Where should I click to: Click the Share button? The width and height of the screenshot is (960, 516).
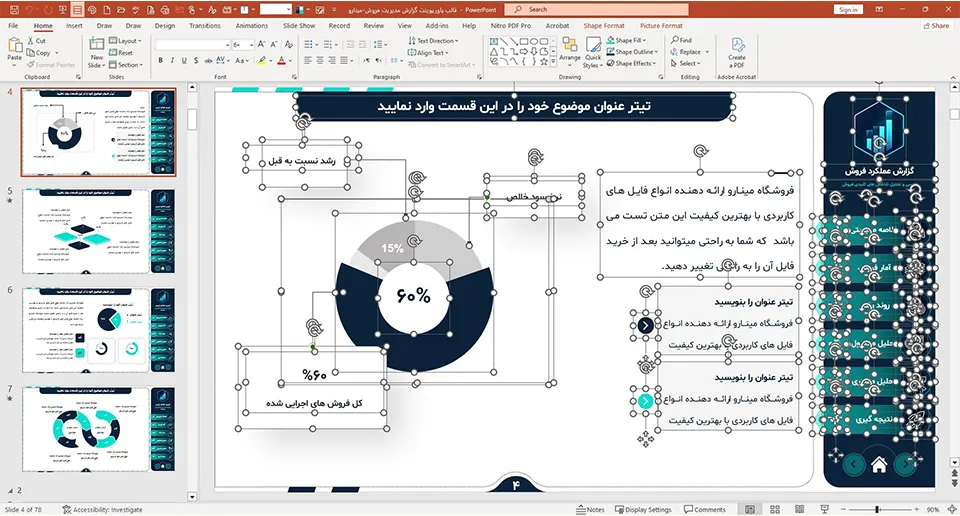936,26
